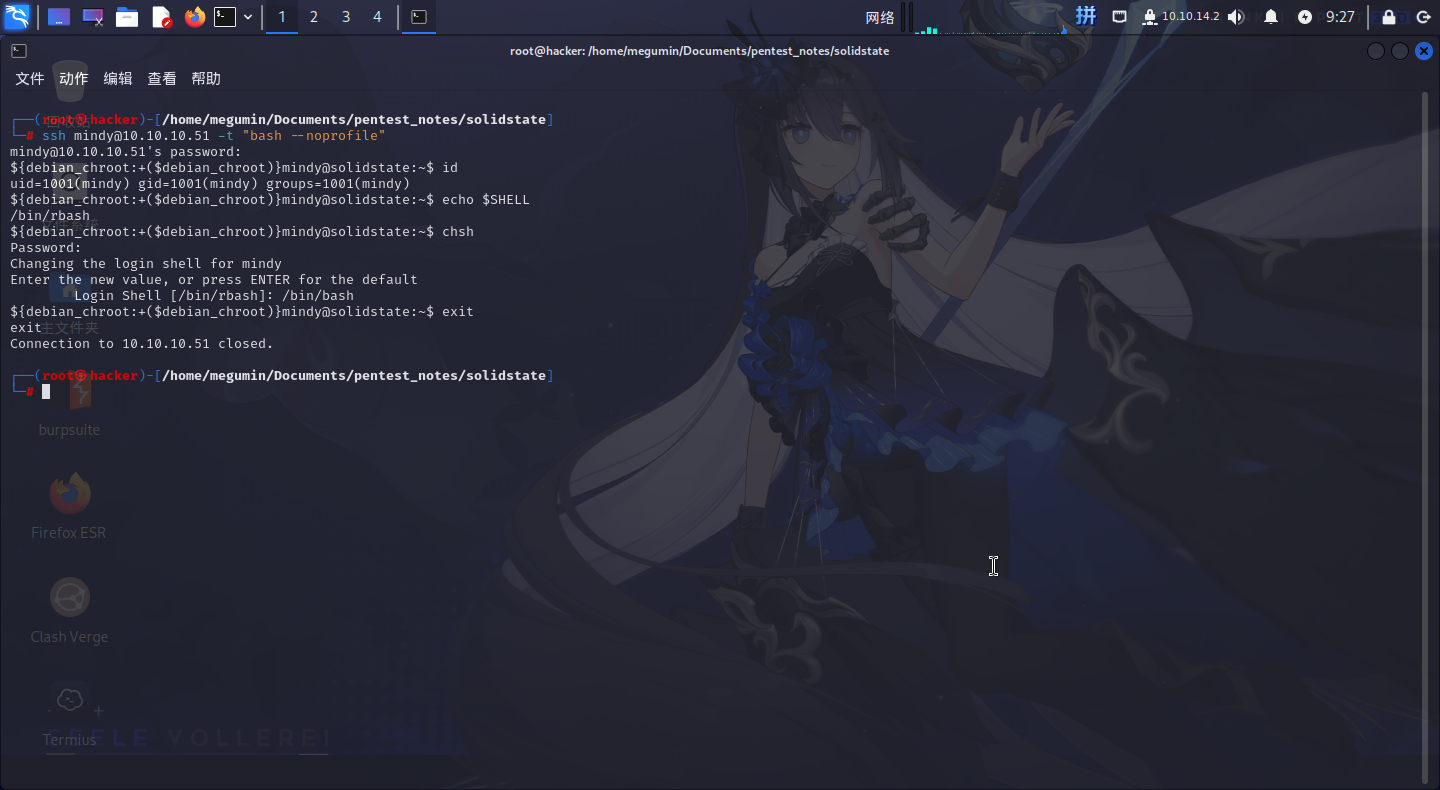
Task: Click the uid=1001(mindy) output line
Action: [x=210, y=183]
